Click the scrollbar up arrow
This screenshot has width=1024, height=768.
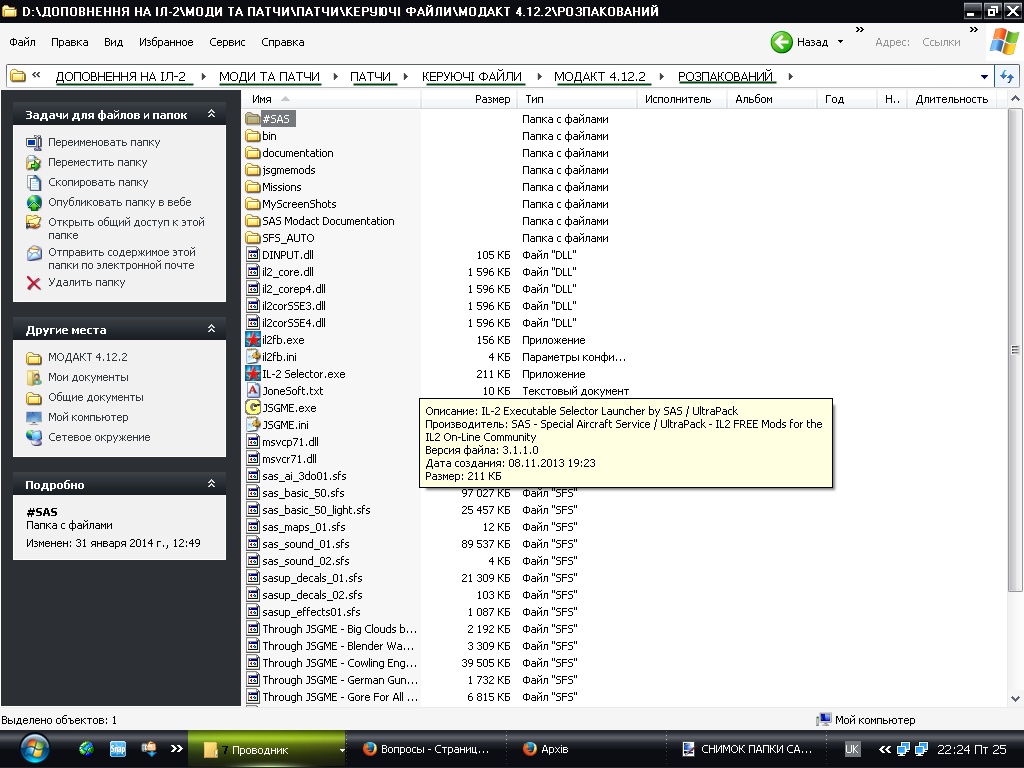tap(1014, 99)
